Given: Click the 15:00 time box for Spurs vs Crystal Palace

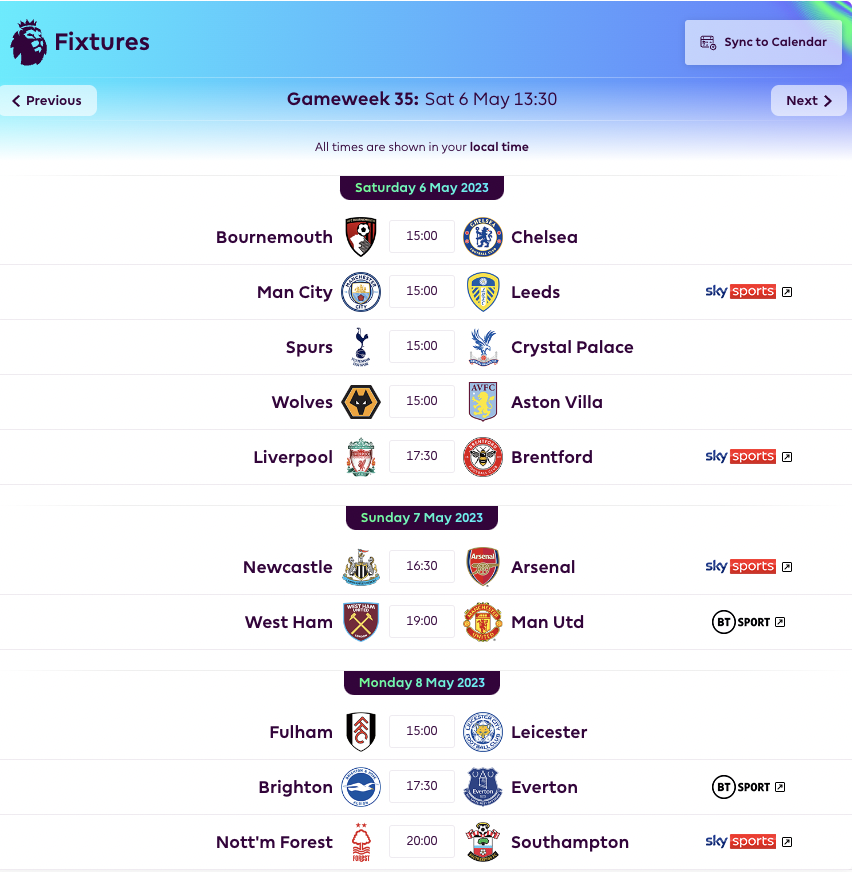Looking at the screenshot, I should coord(421,346).
